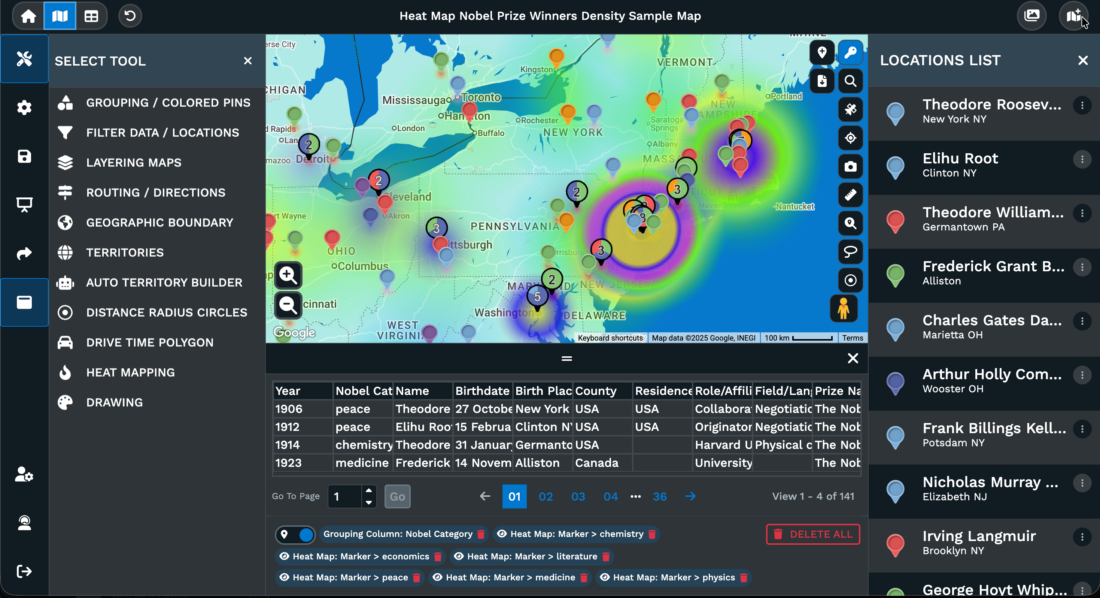
Task: Hide the chemistry heat map layer
Action: tap(502, 535)
